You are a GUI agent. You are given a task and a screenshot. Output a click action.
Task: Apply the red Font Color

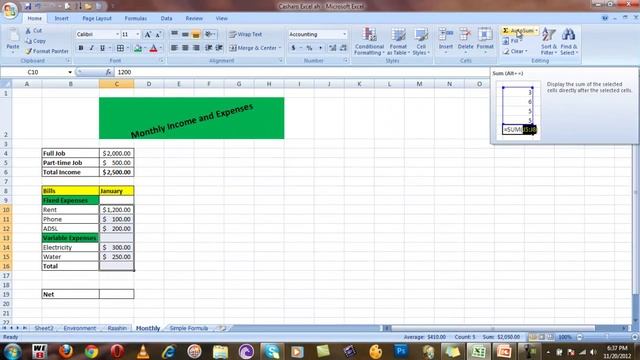(153, 48)
